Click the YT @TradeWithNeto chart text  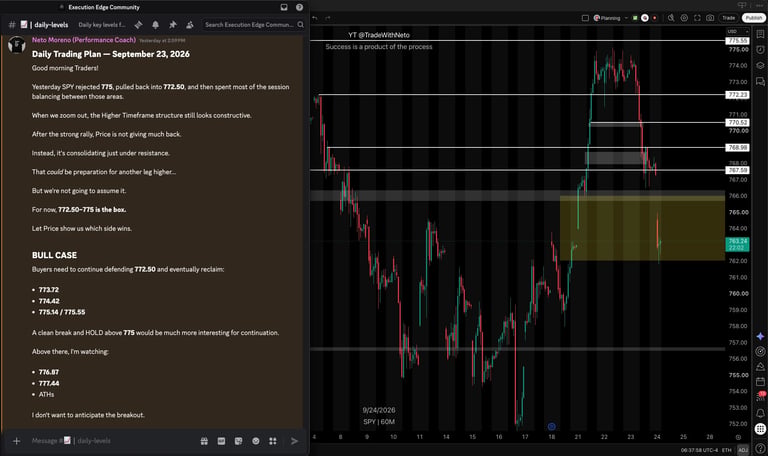379,35
